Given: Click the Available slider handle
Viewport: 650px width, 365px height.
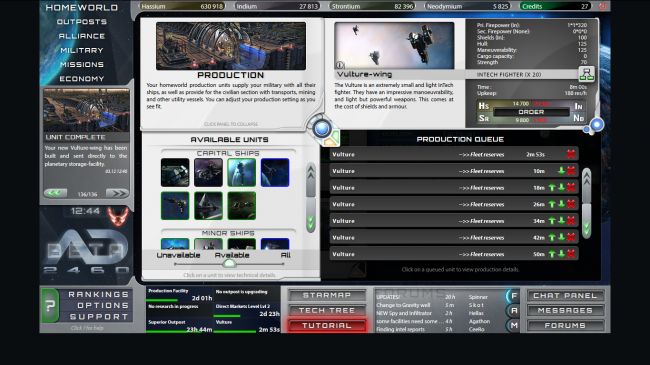Looking at the screenshot, I should click(229, 264).
